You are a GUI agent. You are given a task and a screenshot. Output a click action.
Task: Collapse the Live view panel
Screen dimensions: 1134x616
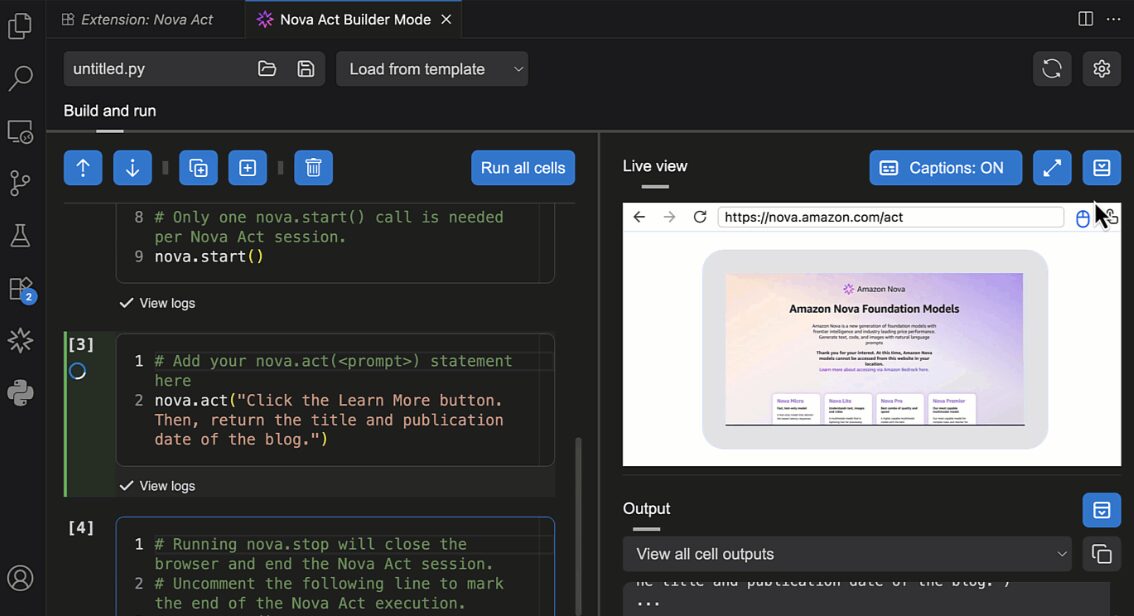[1101, 168]
